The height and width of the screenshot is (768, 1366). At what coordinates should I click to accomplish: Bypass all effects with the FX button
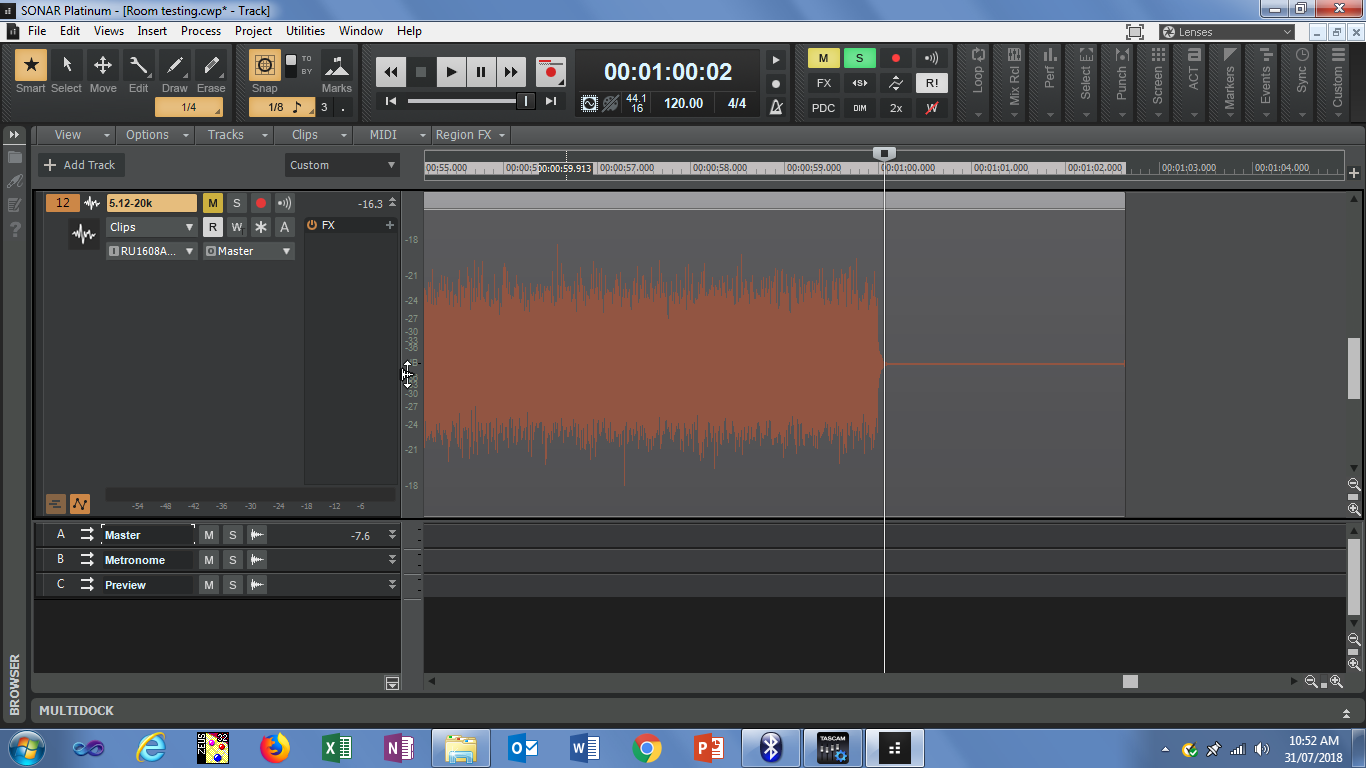[x=823, y=83]
